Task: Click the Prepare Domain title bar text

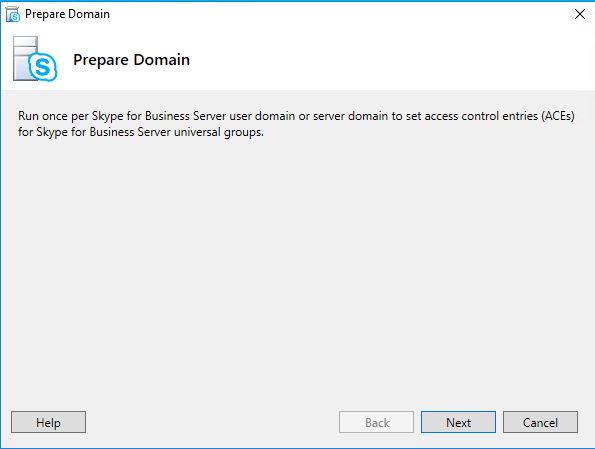Action: tap(67, 14)
